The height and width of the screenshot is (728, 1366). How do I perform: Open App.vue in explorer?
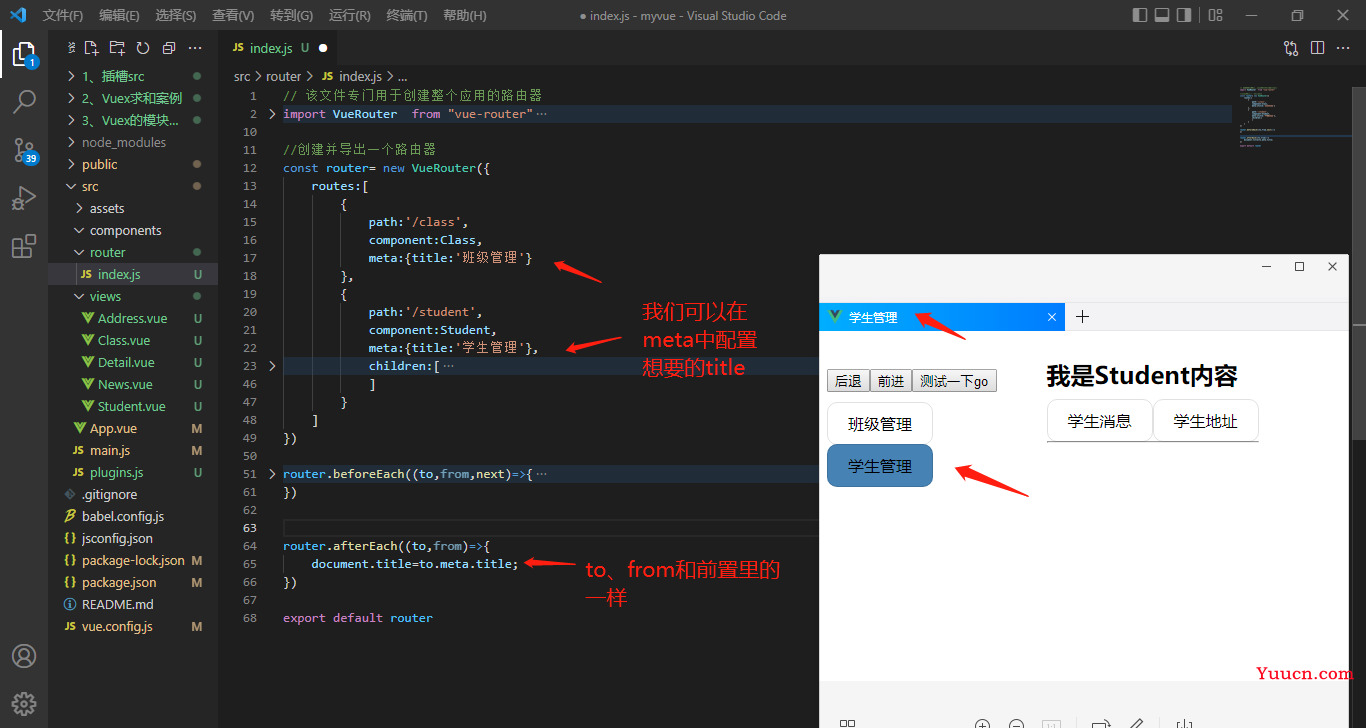coord(133,428)
